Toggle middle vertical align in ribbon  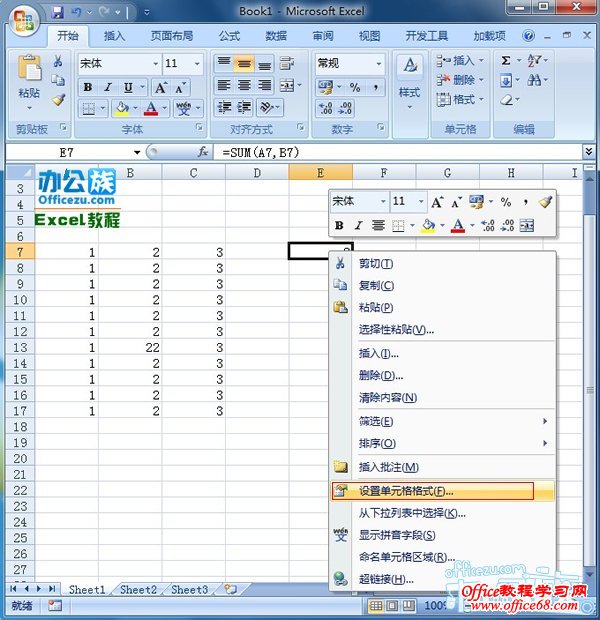[244, 63]
